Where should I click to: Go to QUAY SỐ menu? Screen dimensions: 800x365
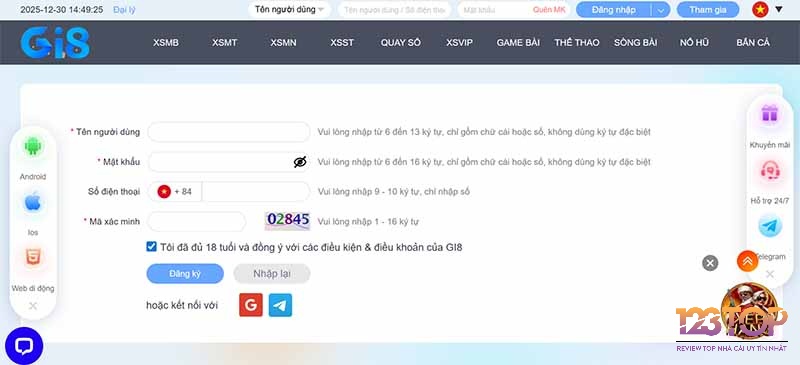pos(401,43)
